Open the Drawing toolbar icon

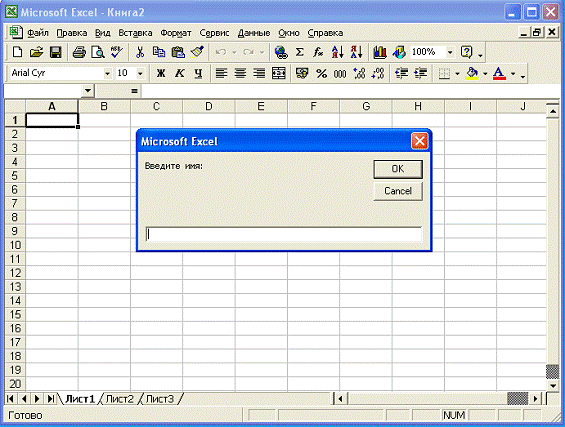point(399,52)
